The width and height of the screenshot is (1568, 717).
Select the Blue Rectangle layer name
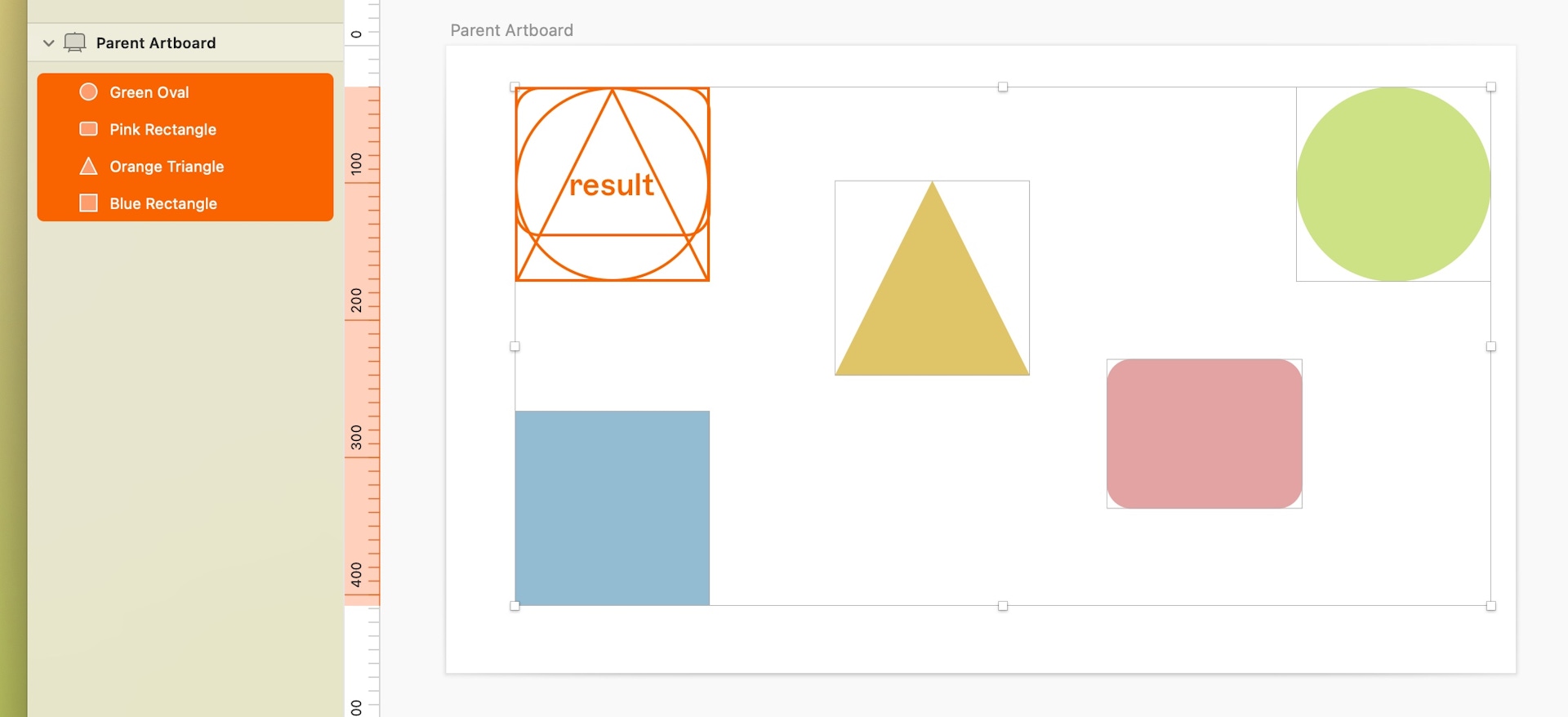[x=163, y=203]
